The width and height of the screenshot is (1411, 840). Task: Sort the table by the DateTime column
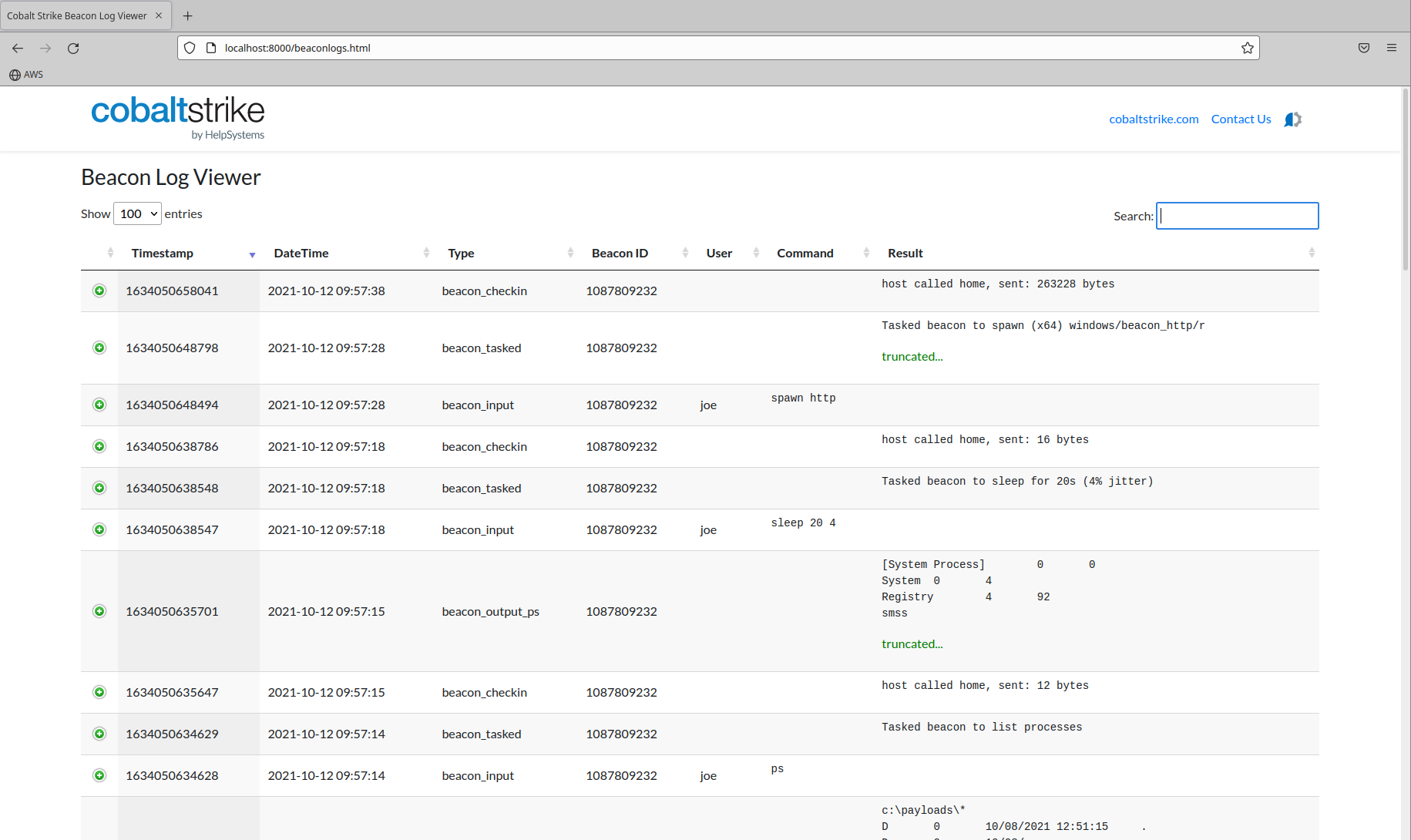[301, 254]
